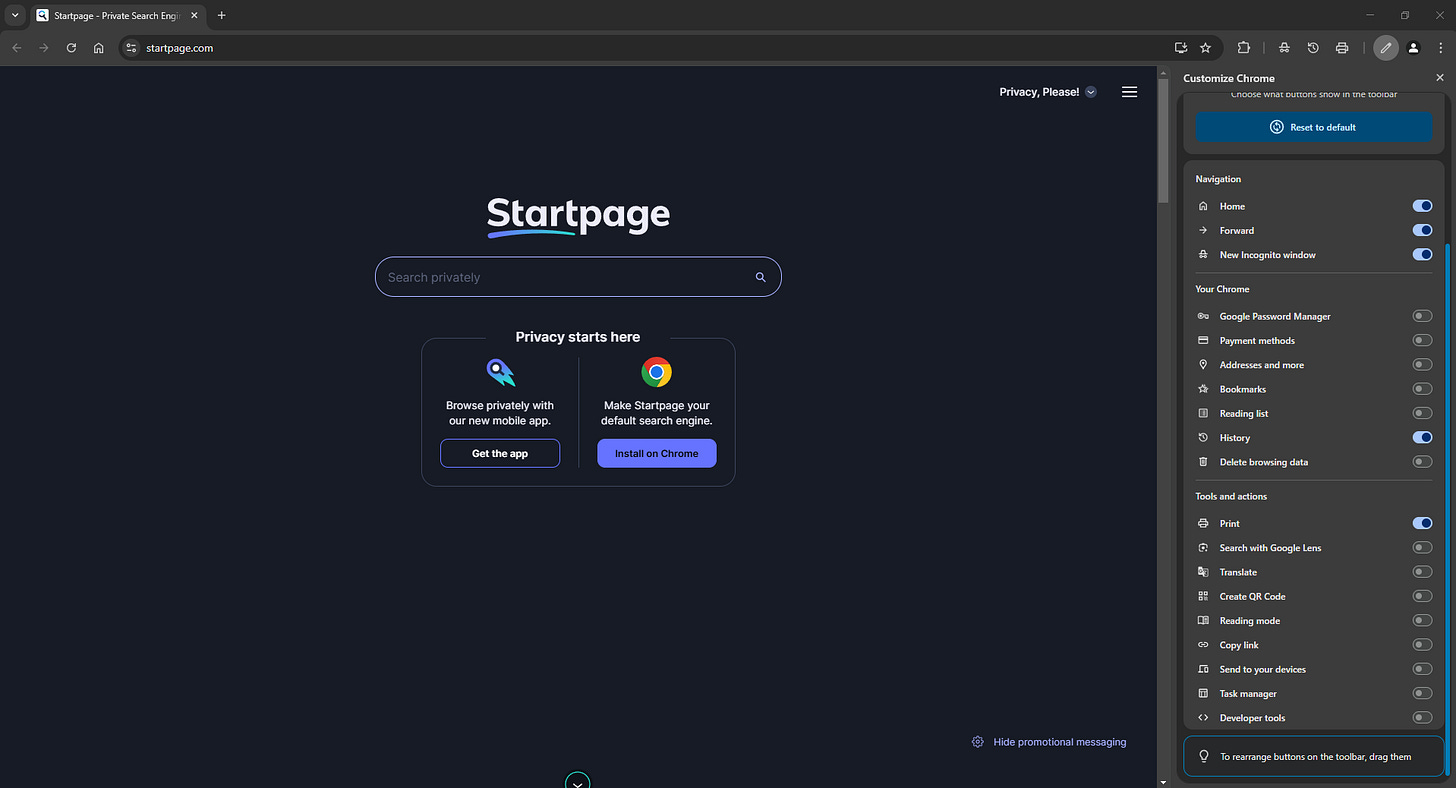1456x788 pixels.
Task: Click Reset to default button
Action: coord(1314,127)
